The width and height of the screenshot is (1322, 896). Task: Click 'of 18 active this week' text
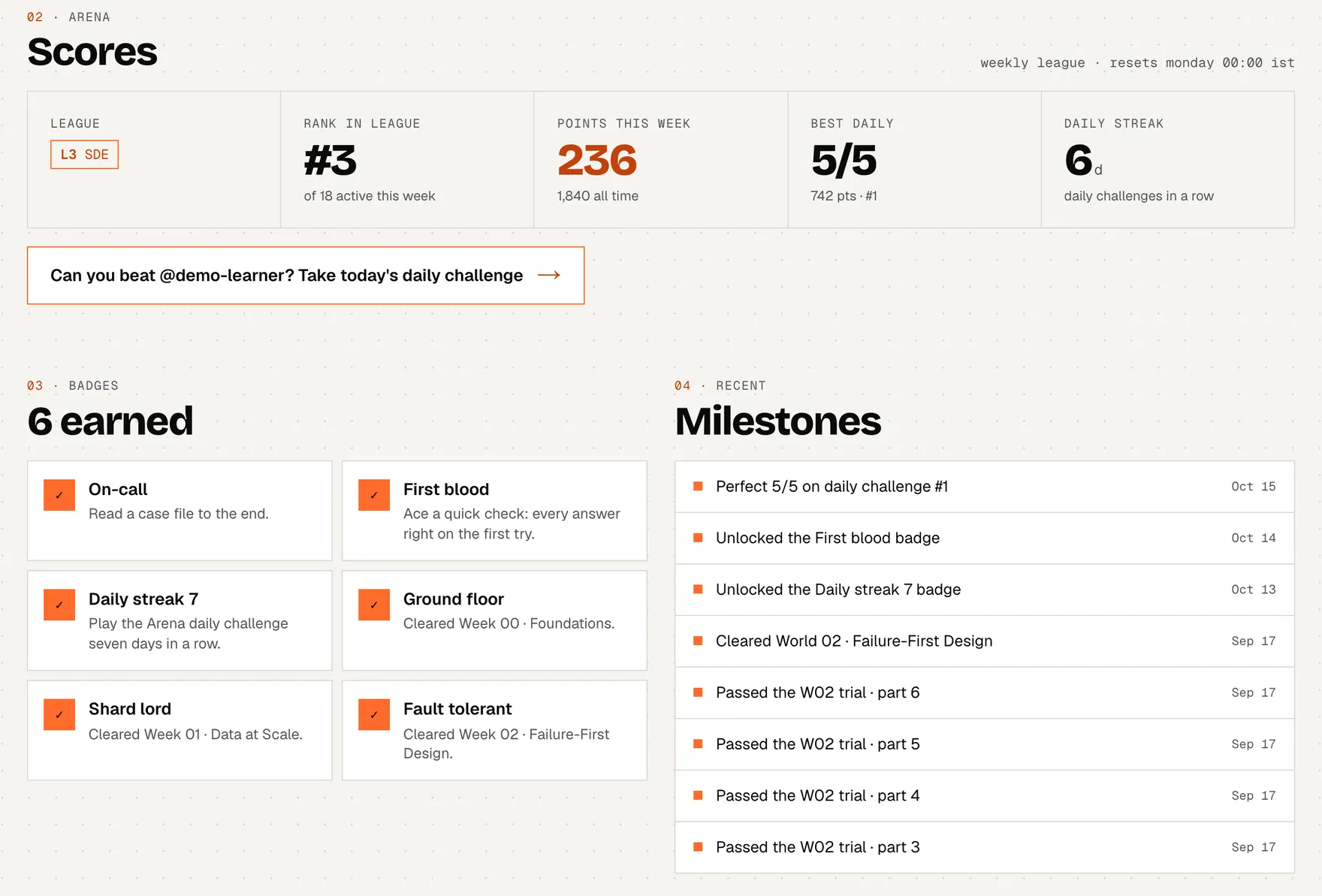coord(370,196)
